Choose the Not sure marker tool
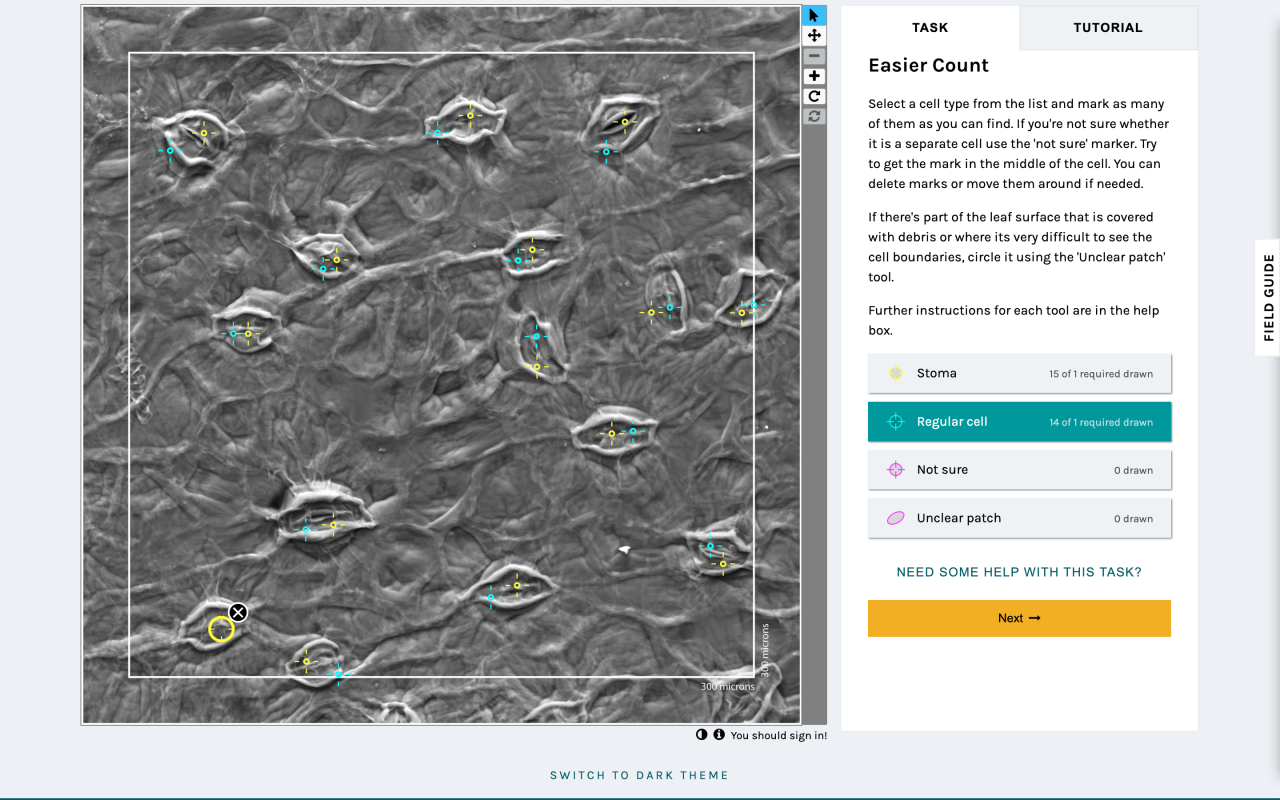This screenshot has height=800, width=1280. [x=1019, y=470]
